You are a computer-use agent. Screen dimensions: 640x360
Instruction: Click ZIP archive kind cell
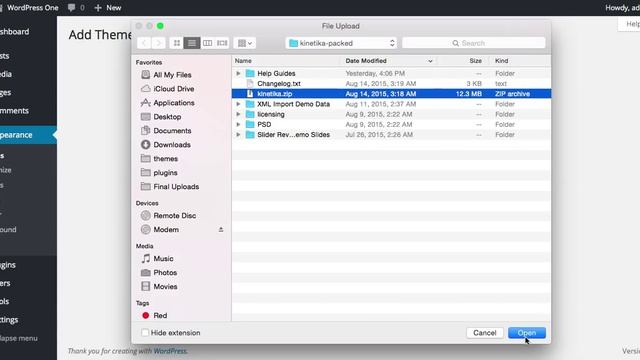(512, 94)
